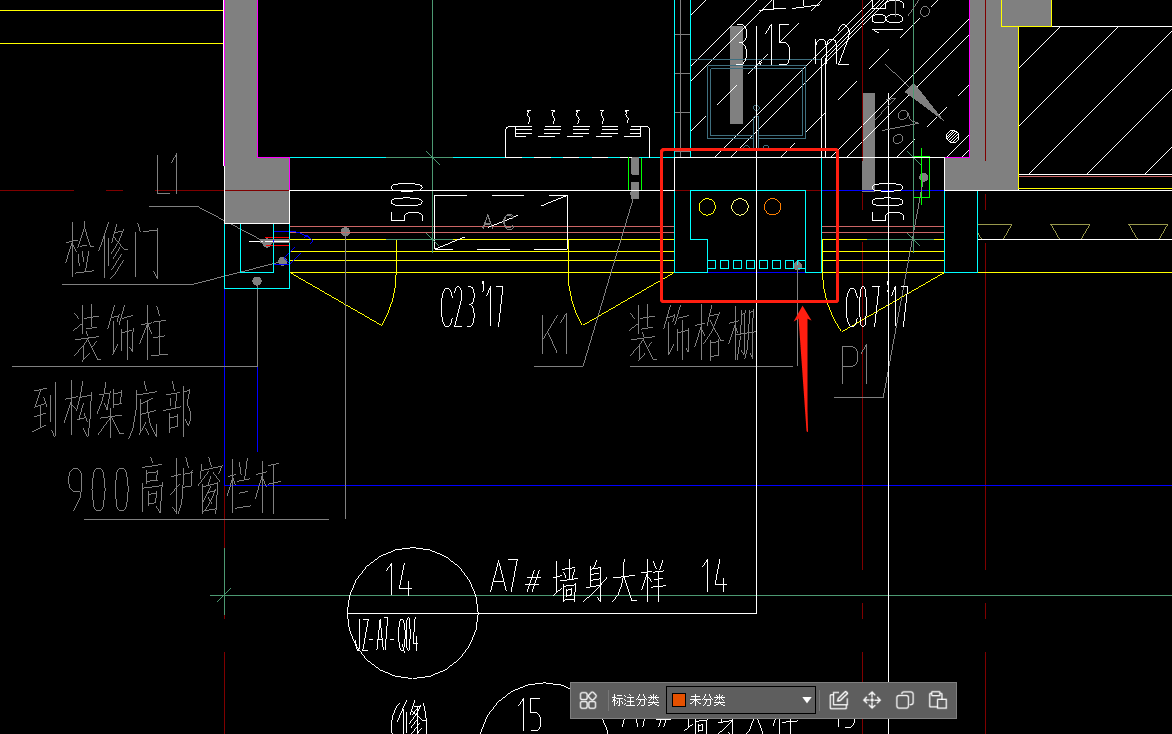Screen dimensions: 1172x734
Task: Click the orange 未分类 color swatch
Action: click(x=679, y=700)
